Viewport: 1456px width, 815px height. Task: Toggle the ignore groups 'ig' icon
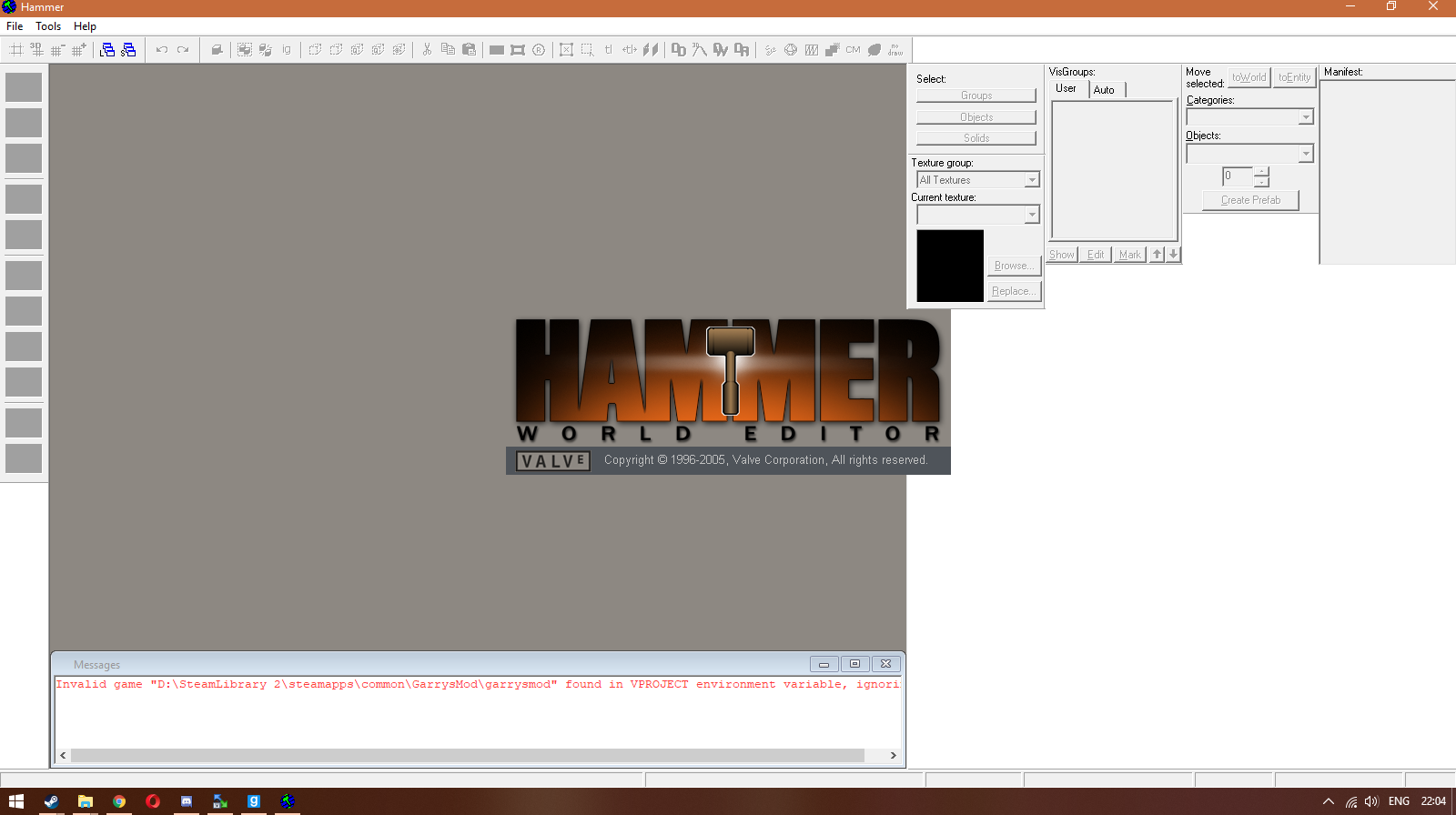pyautogui.click(x=287, y=50)
